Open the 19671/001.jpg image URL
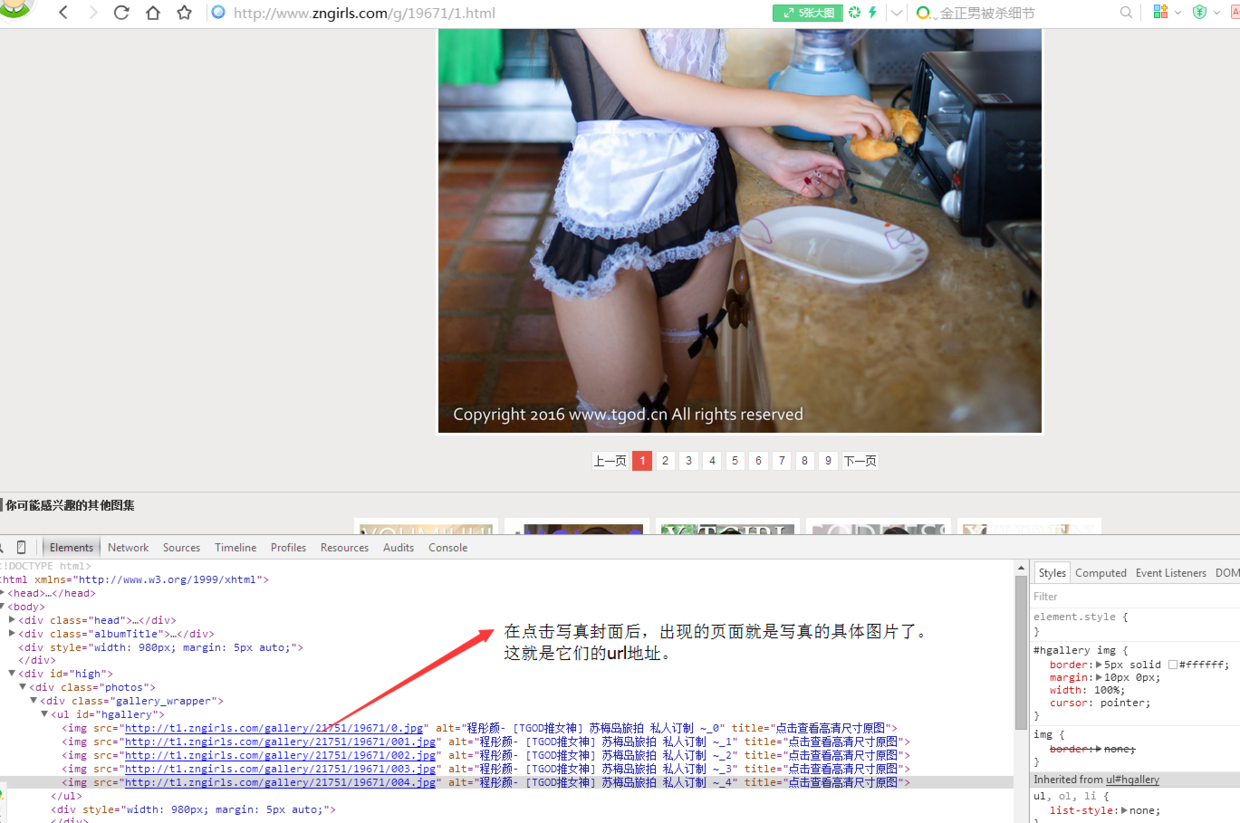Screen dimensions: 1240x823 (279, 742)
